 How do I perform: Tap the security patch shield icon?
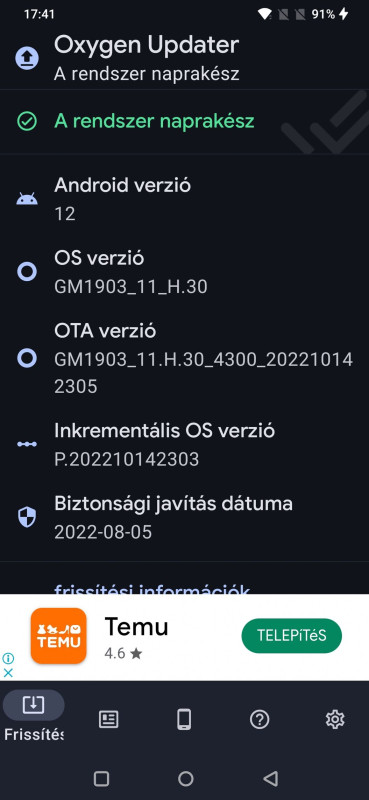click(x=27, y=517)
